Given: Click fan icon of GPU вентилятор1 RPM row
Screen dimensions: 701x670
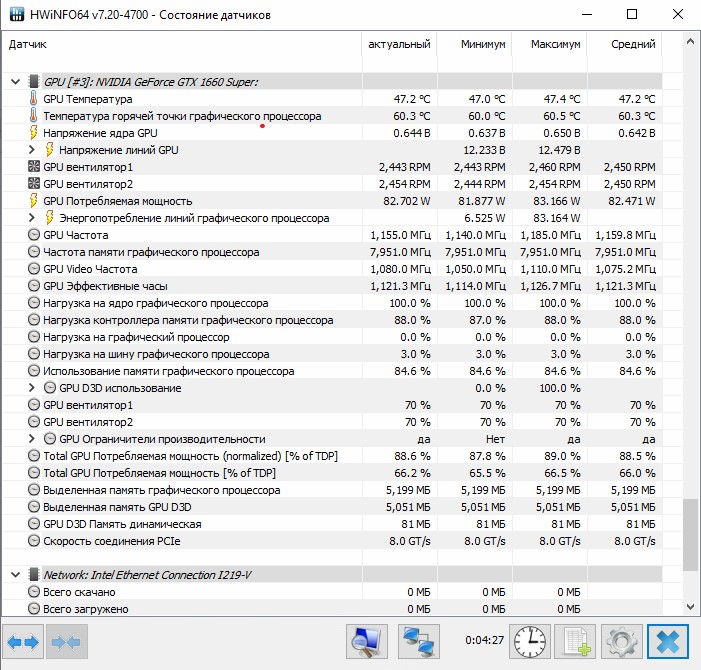Looking at the screenshot, I should coord(34,167).
